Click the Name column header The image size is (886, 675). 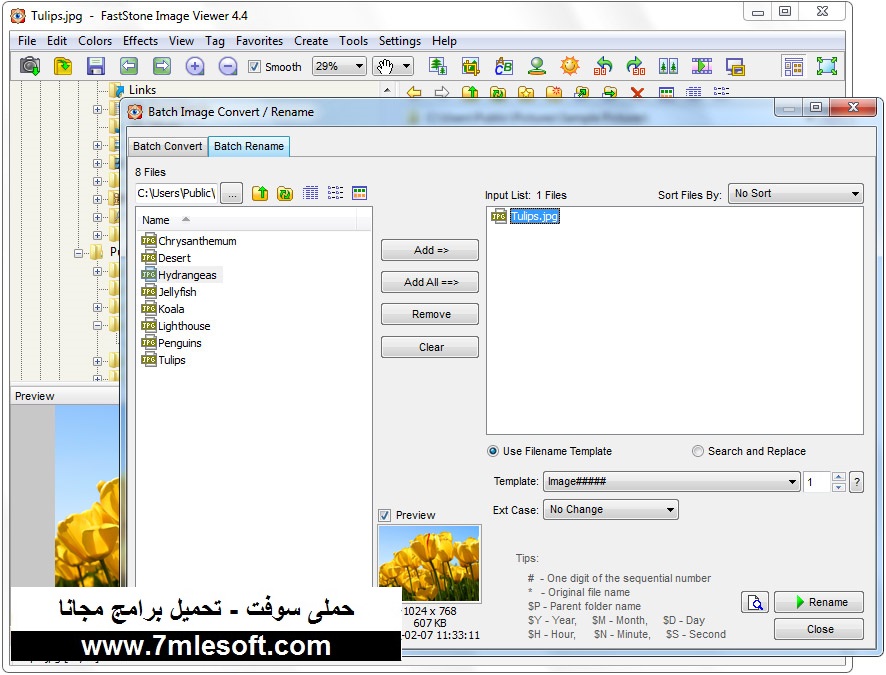pyautogui.click(x=246, y=220)
